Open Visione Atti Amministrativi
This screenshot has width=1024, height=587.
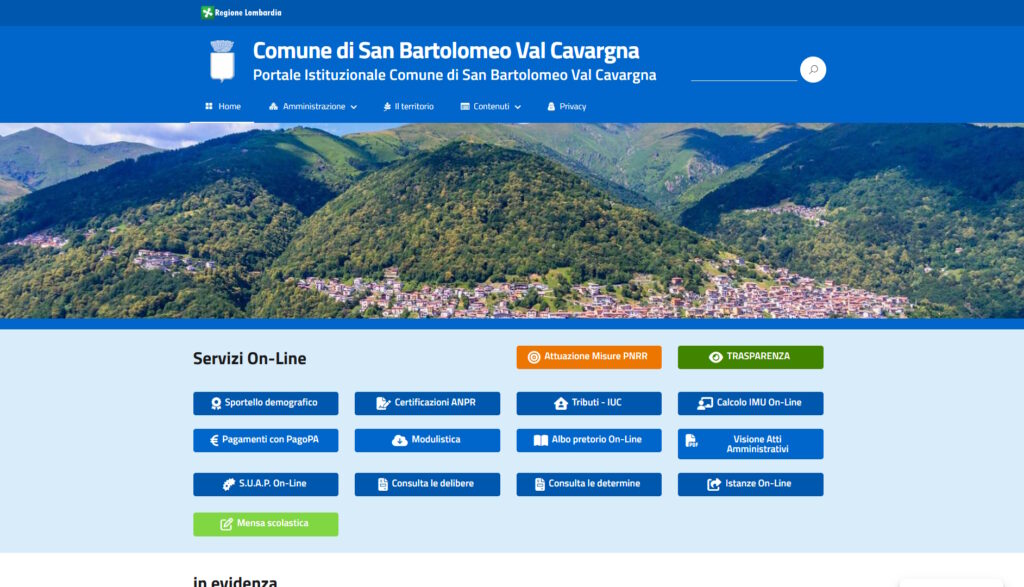click(750, 444)
